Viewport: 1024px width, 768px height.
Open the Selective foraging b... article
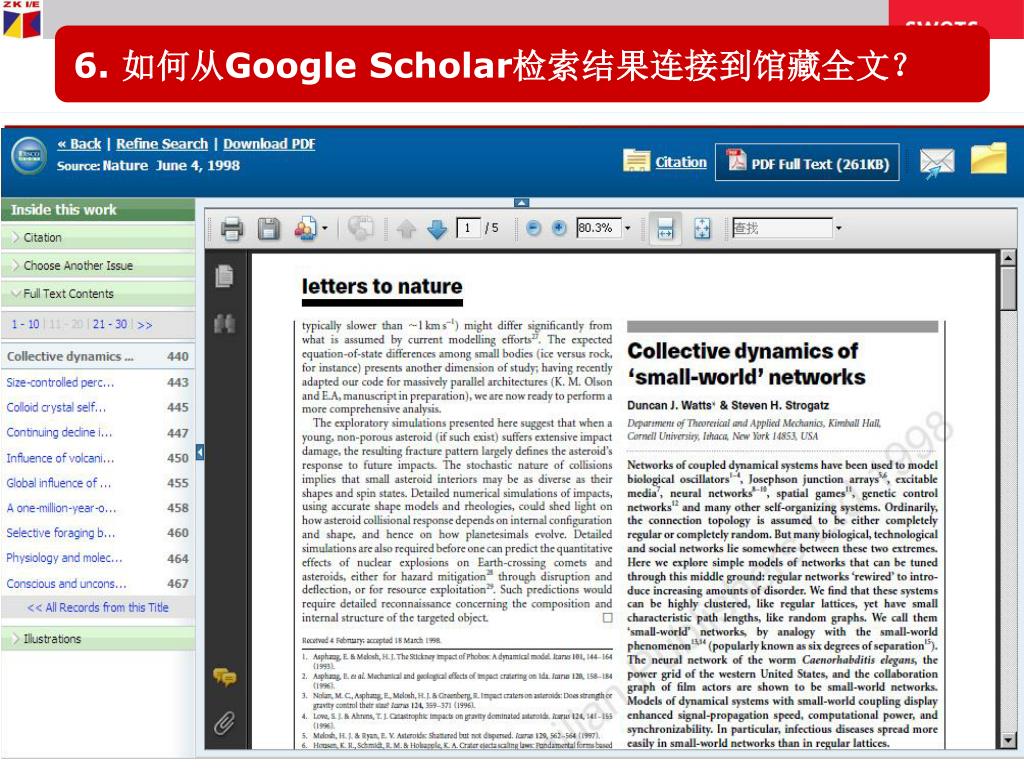pyautogui.click(x=61, y=533)
